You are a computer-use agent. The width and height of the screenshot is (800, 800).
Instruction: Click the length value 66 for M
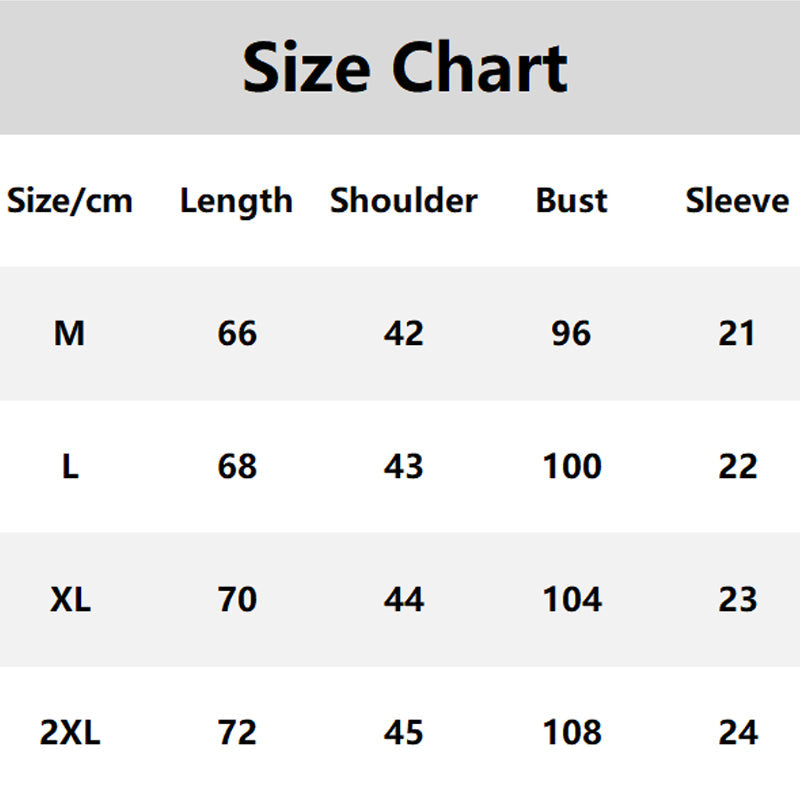click(x=237, y=333)
